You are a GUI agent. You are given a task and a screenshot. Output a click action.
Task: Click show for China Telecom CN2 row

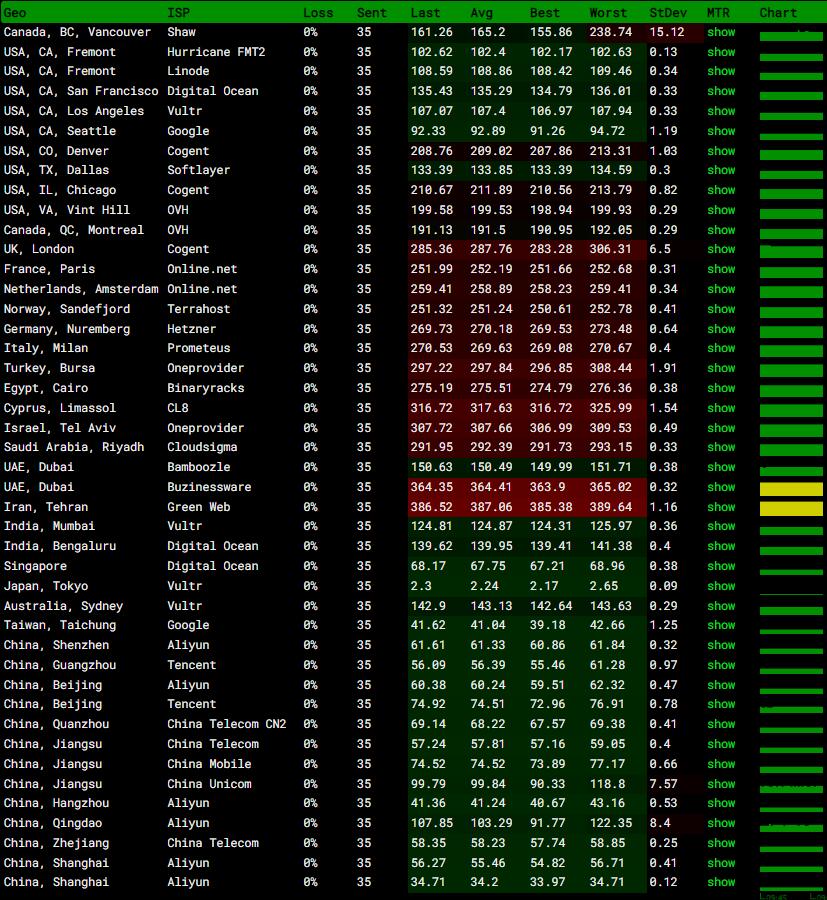[x=721, y=724]
